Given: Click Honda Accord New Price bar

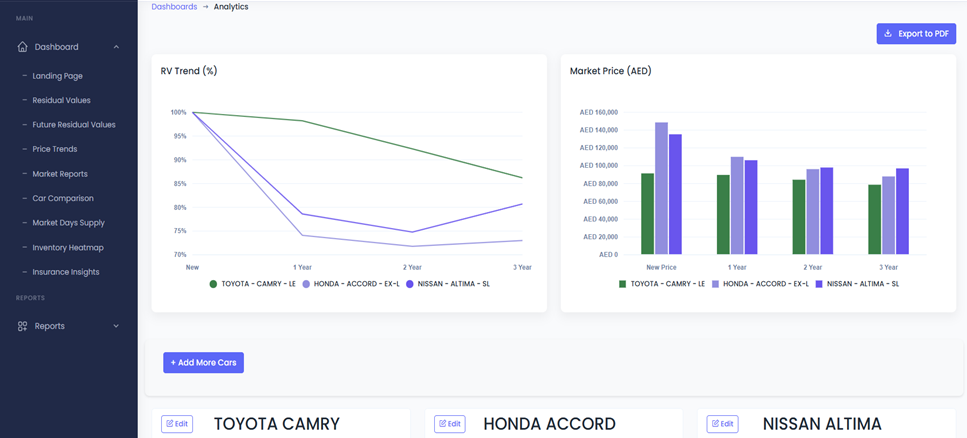Looking at the screenshot, I should (x=661, y=188).
